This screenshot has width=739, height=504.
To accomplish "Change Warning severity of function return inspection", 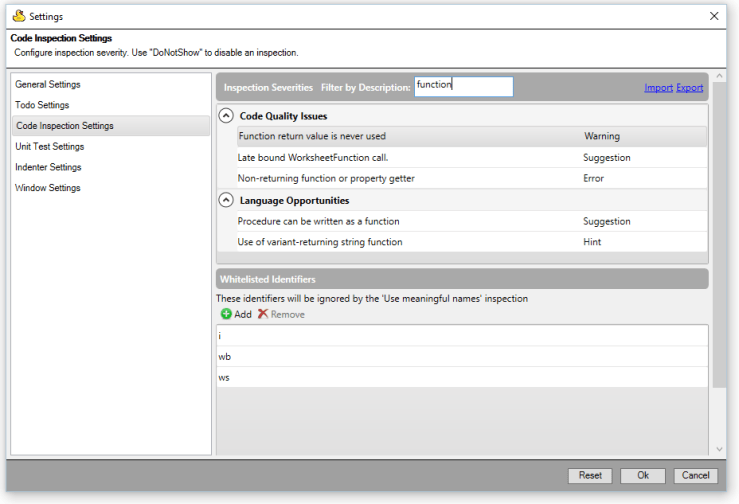I will click(602, 136).
